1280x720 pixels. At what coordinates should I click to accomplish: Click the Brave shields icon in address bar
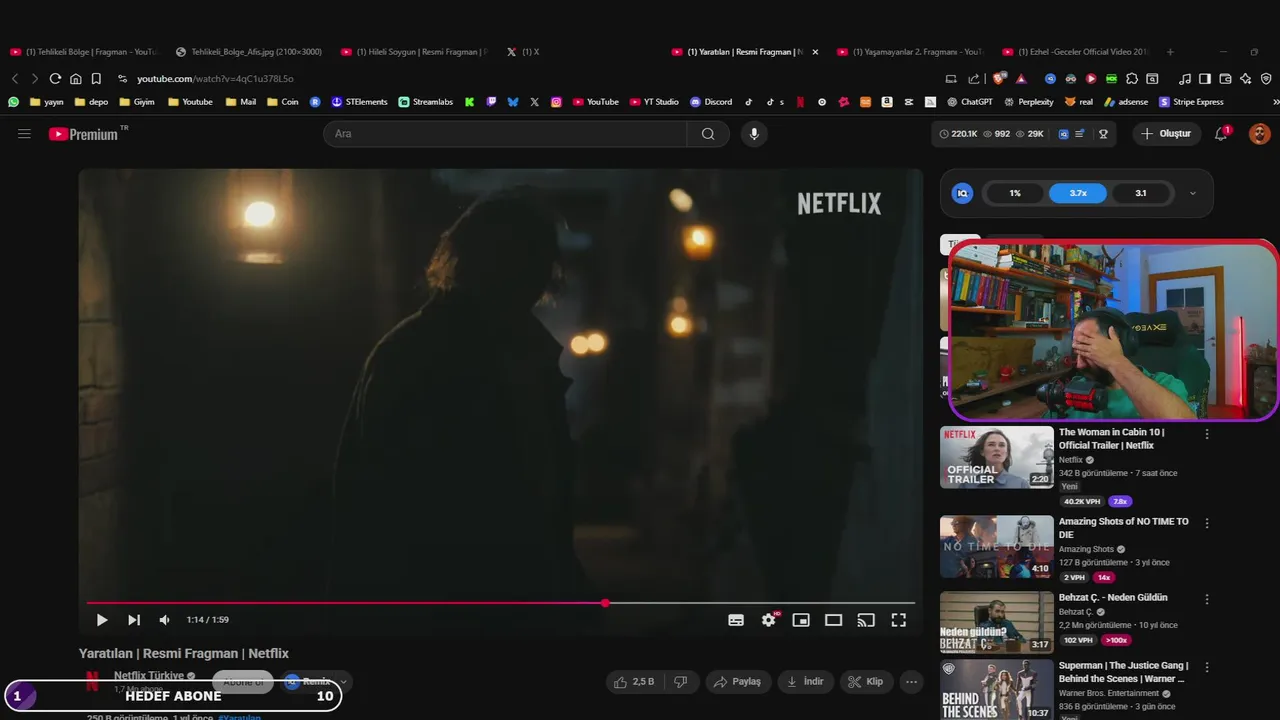click(x=999, y=79)
